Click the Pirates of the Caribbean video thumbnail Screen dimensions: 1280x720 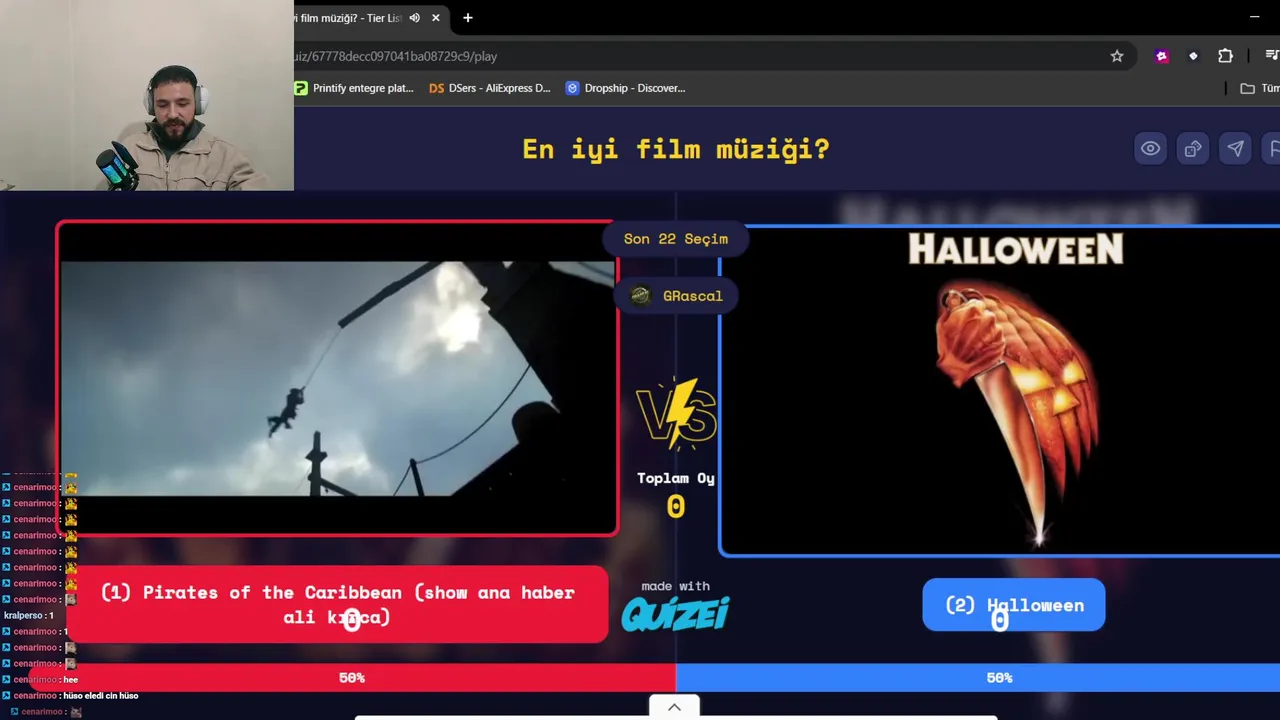[338, 379]
